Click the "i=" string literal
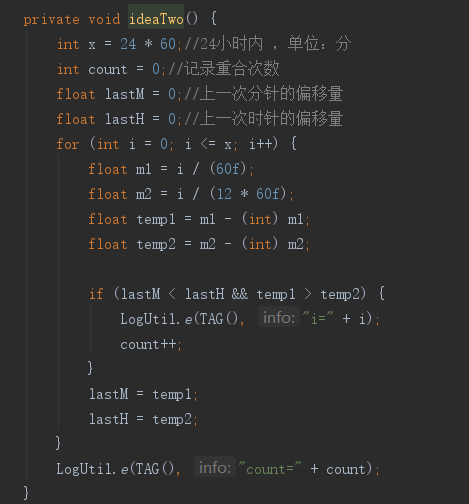 [x=318, y=319]
